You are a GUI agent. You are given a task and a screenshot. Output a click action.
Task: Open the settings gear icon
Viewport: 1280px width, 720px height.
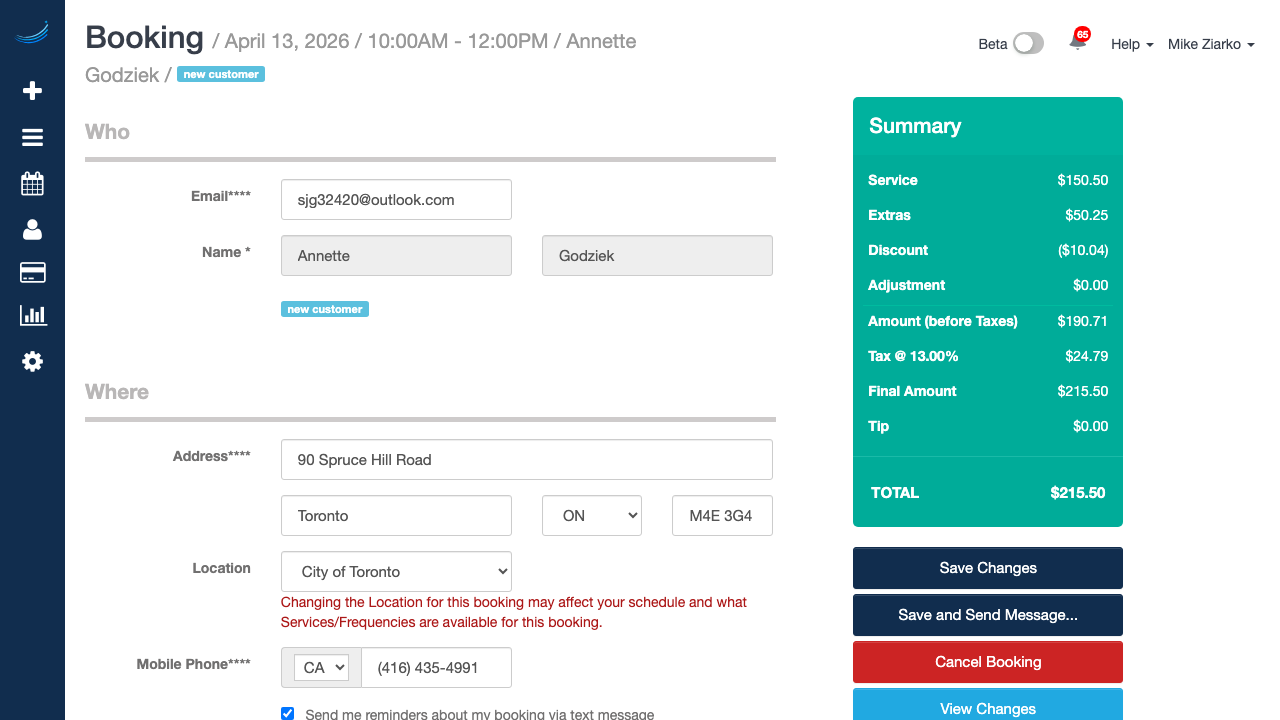(x=32, y=361)
